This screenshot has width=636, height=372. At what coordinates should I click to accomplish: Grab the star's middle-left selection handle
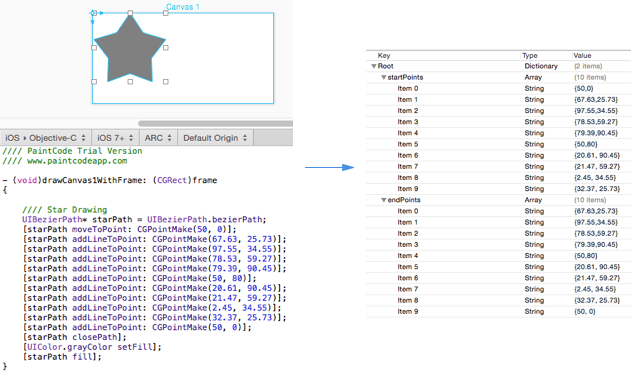[x=94, y=47]
